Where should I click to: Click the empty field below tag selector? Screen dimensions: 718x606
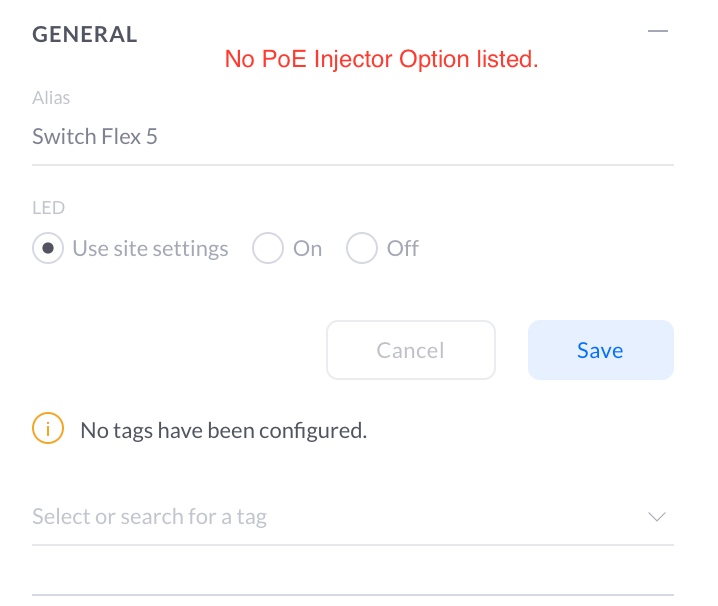point(352,572)
